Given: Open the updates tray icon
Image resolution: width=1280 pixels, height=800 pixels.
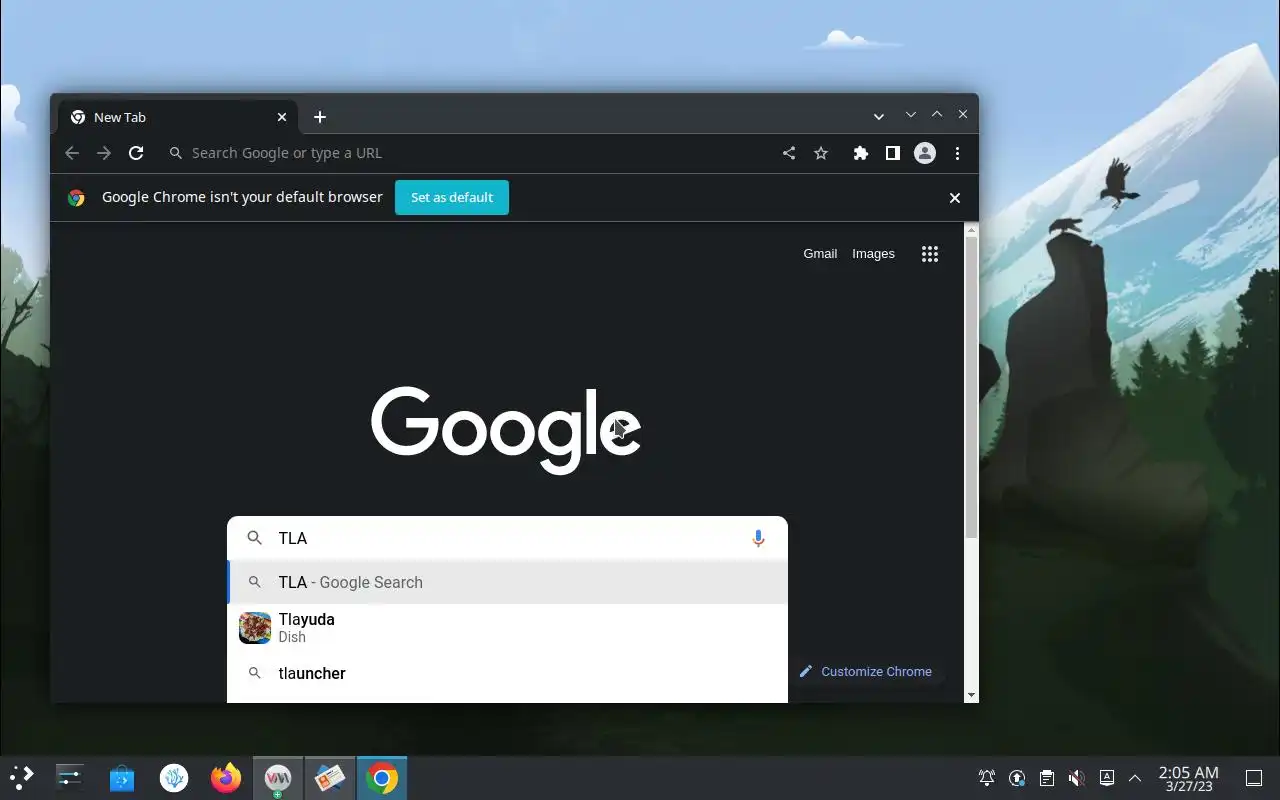Looking at the screenshot, I should 1017,778.
